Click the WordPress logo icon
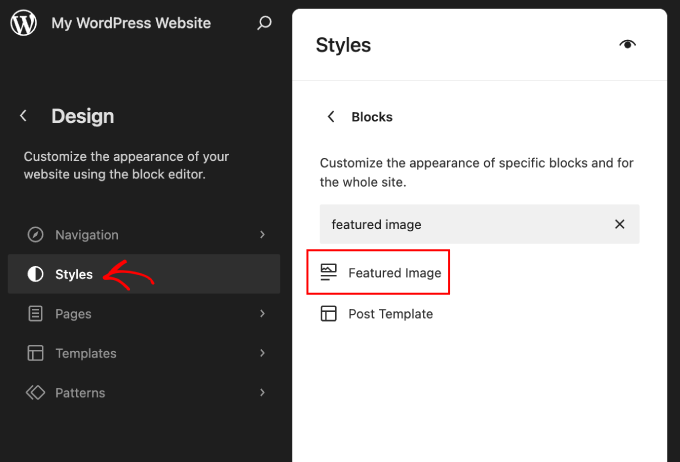Screen dimensions: 680x462 [24, 23]
